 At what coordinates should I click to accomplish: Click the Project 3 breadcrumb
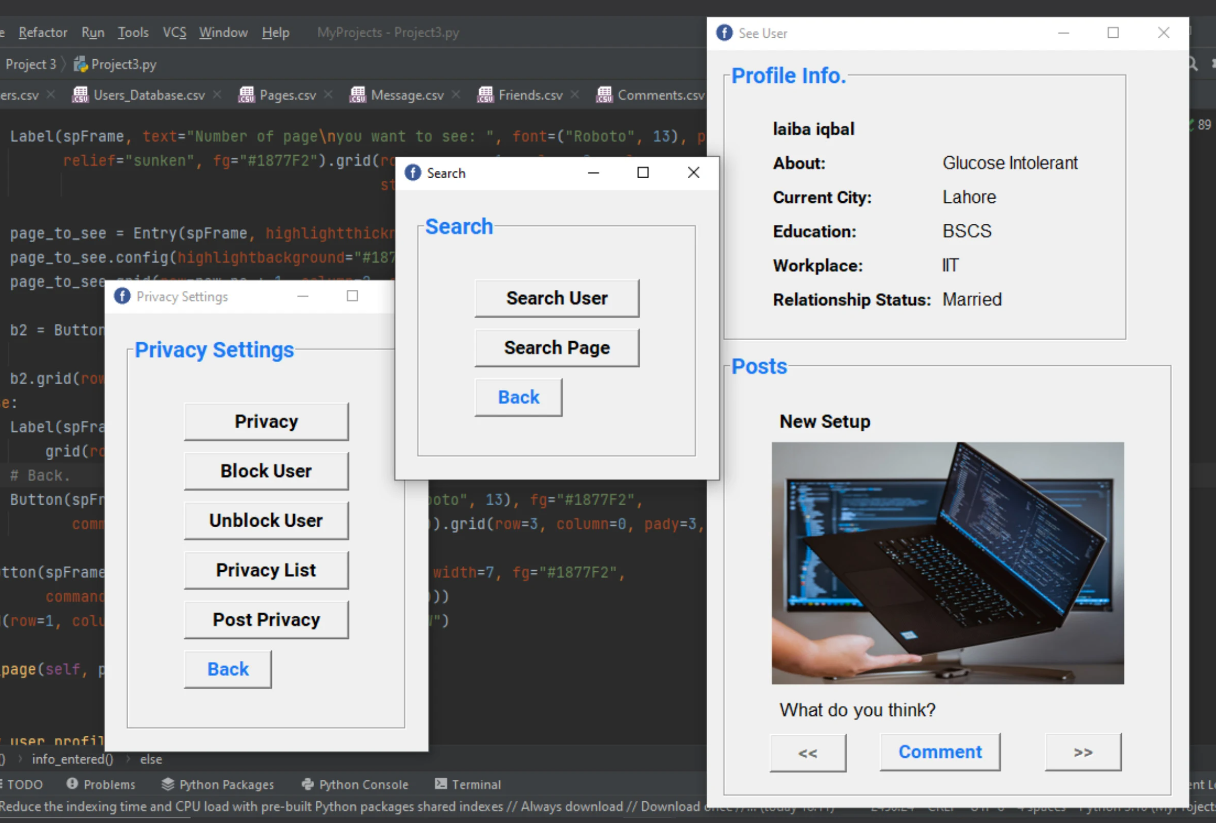coord(31,64)
